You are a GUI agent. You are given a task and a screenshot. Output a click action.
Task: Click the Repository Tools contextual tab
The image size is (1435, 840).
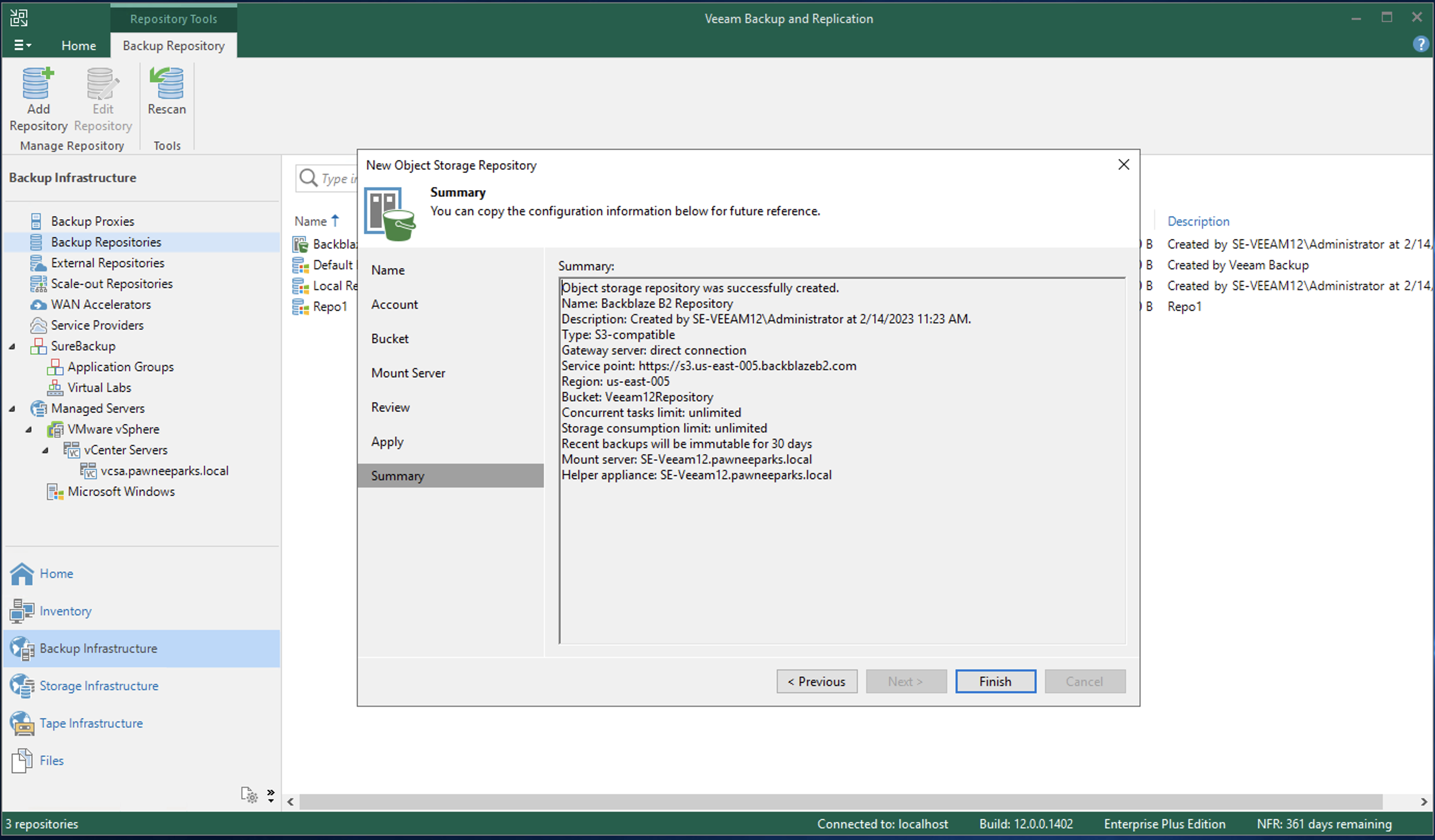click(174, 19)
